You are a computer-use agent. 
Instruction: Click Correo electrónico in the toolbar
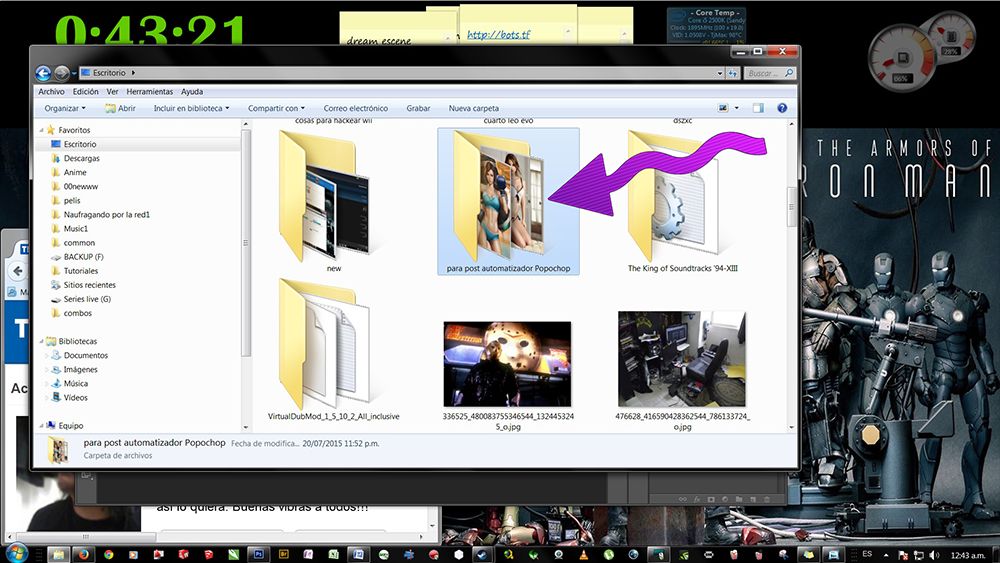pyautogui.click(x=355, y=108)
